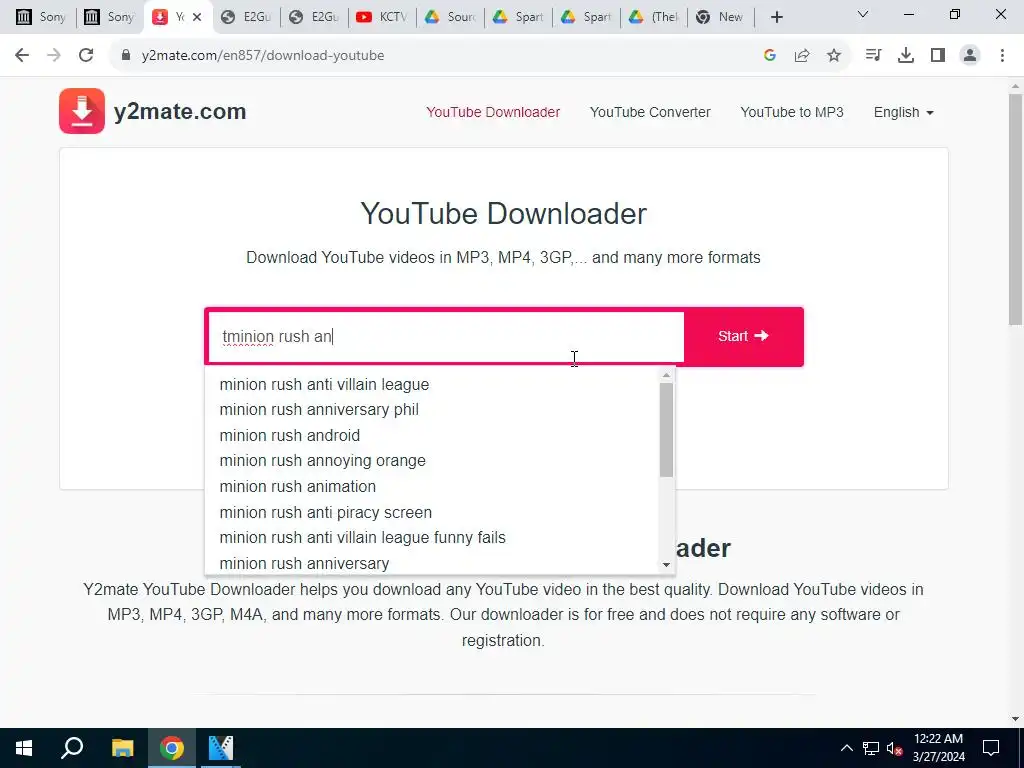
Task: Click the search input with 'tminion rush an'
Action: tap(446, 336)
